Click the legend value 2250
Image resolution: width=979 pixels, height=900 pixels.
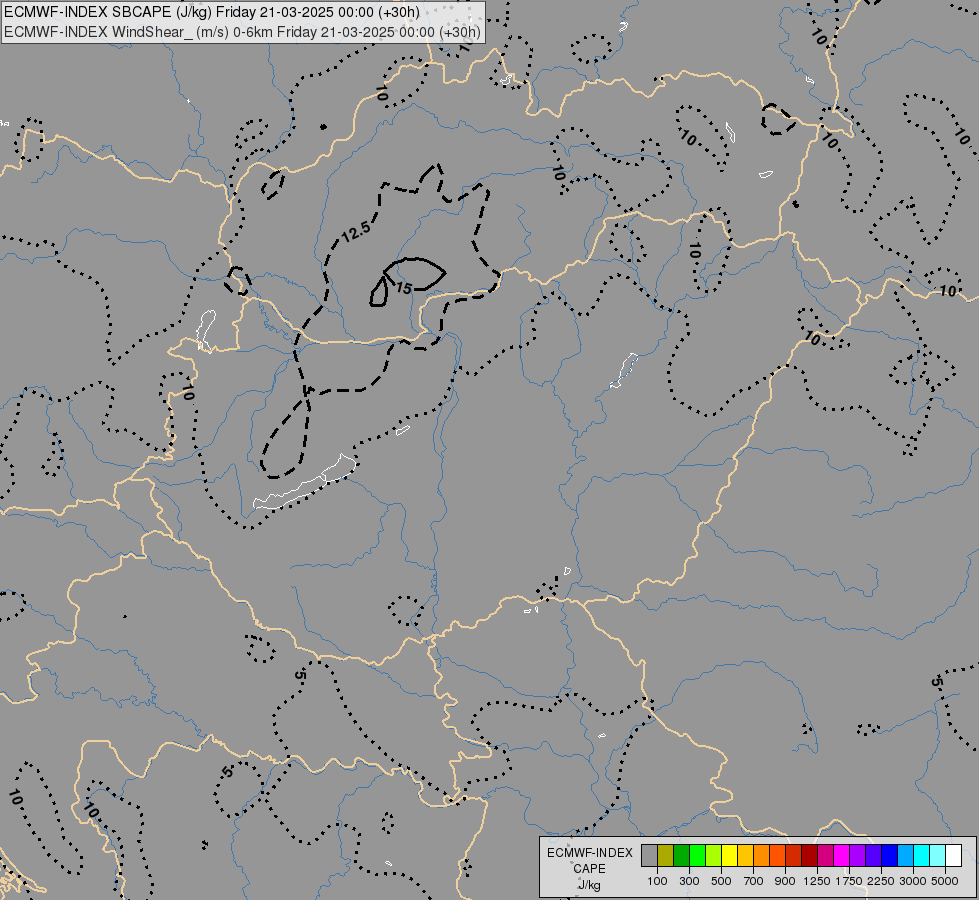(881, 881)
